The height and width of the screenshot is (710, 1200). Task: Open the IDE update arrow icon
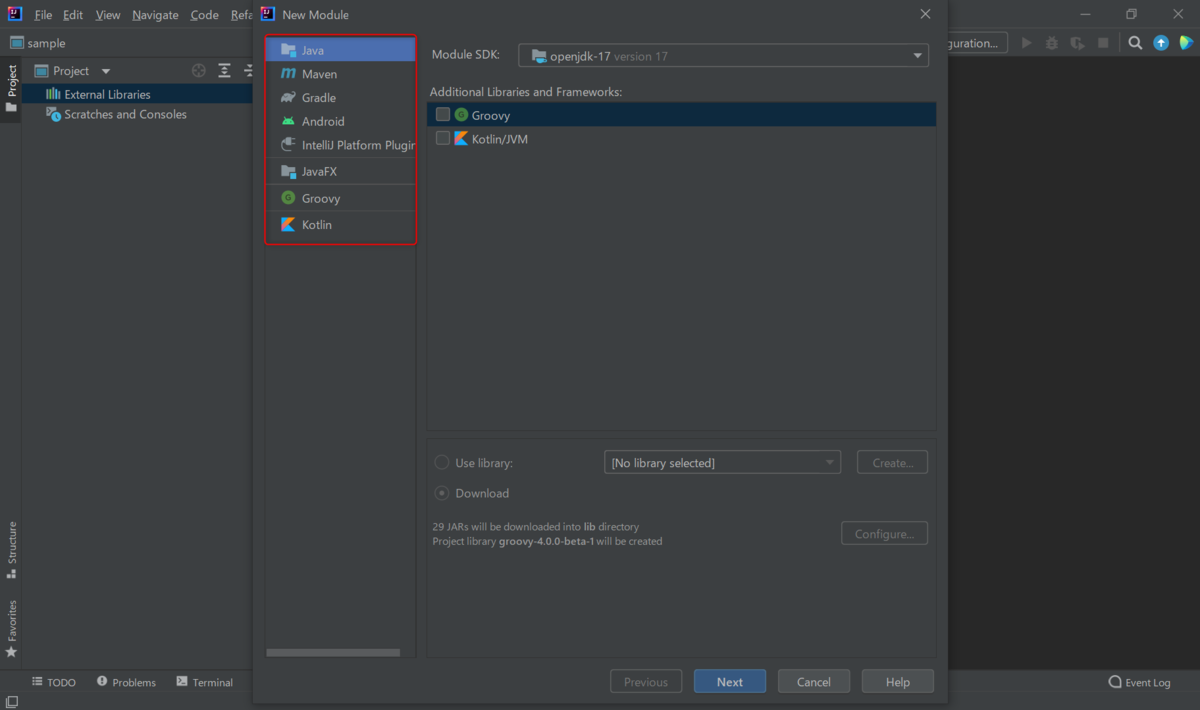[x=1161, y=43]
